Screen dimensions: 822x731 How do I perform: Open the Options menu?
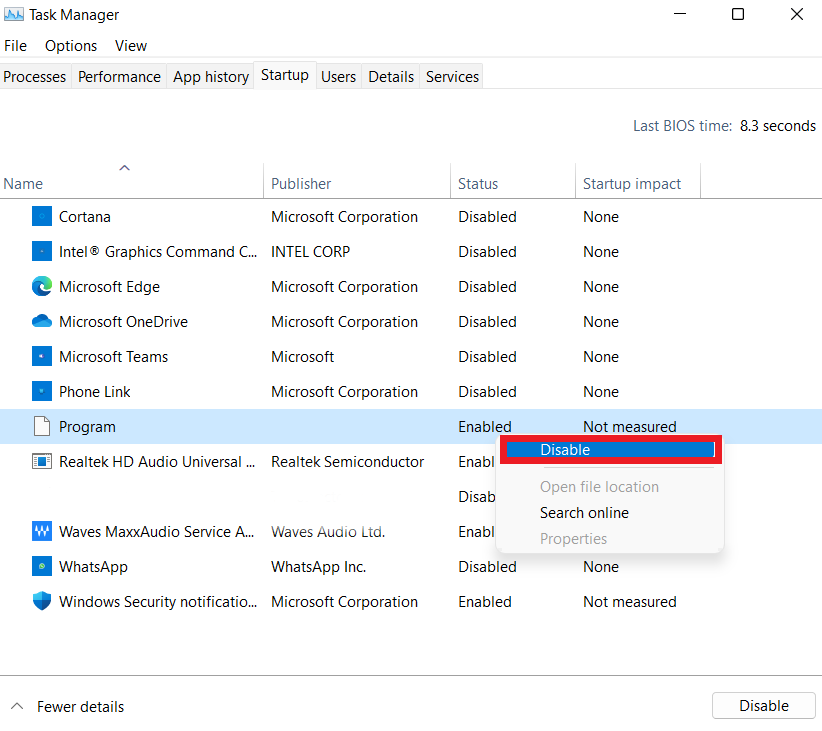(x=71, y=46)
